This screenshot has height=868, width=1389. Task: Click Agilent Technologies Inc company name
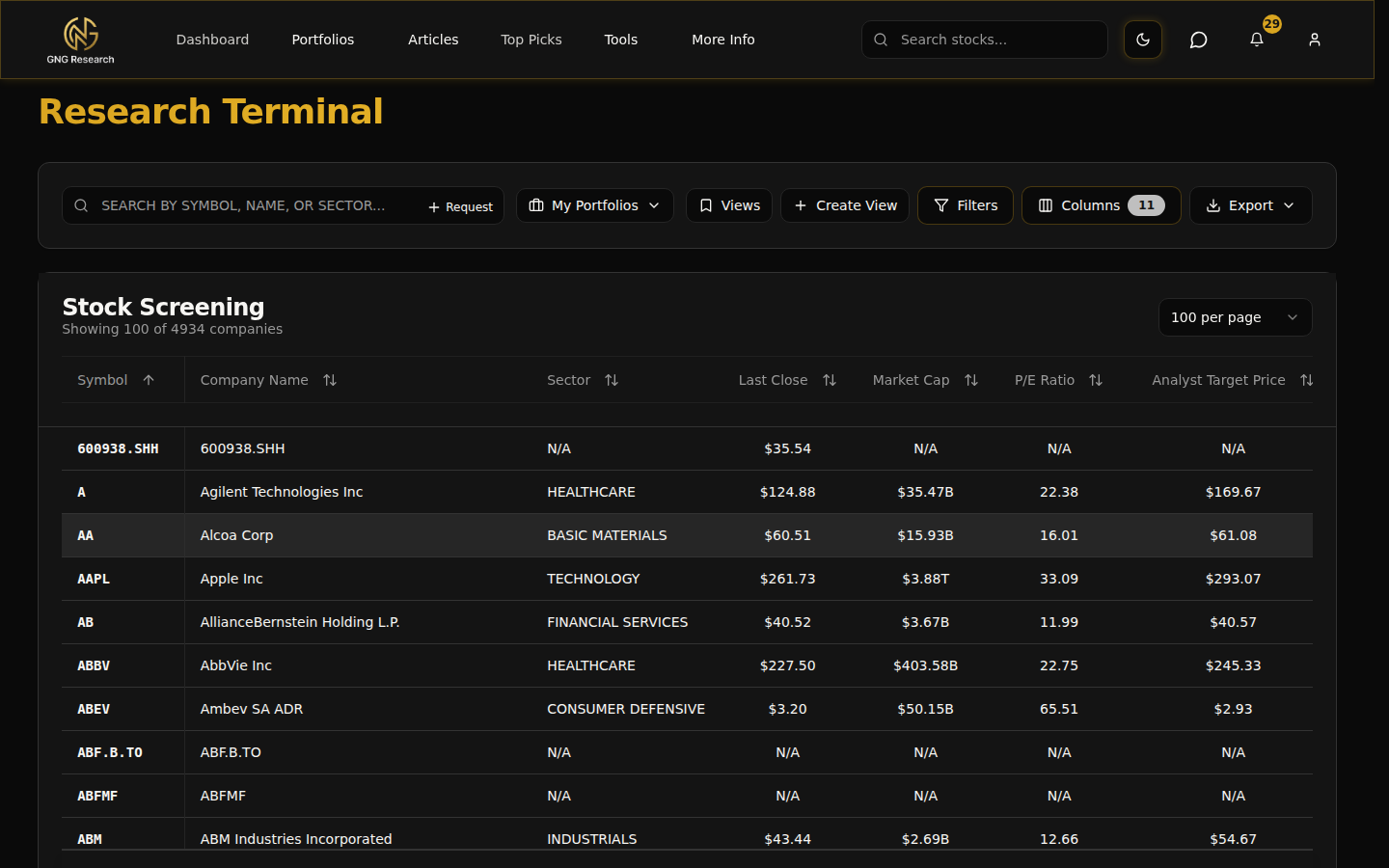[x=282, y=492]
